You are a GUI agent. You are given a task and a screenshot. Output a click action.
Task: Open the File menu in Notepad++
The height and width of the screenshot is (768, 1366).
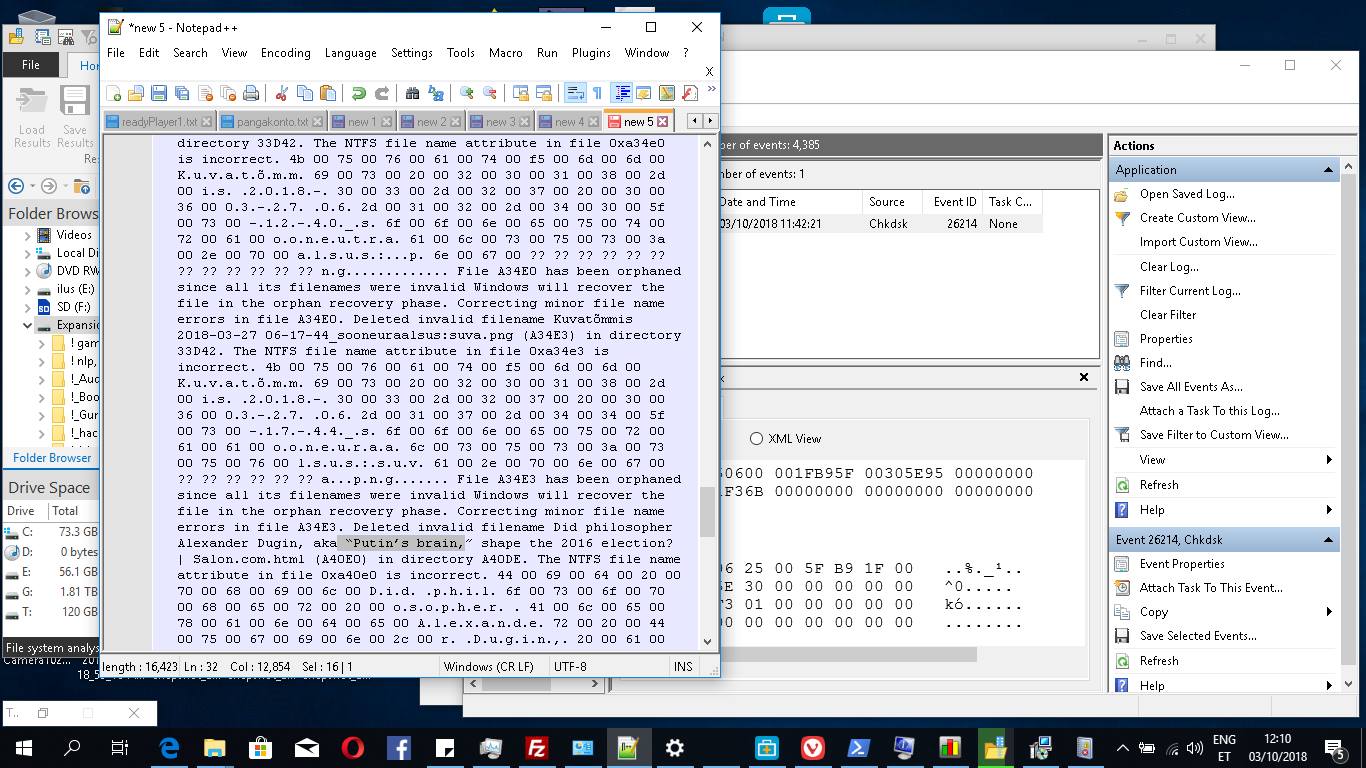coord(116,53)
